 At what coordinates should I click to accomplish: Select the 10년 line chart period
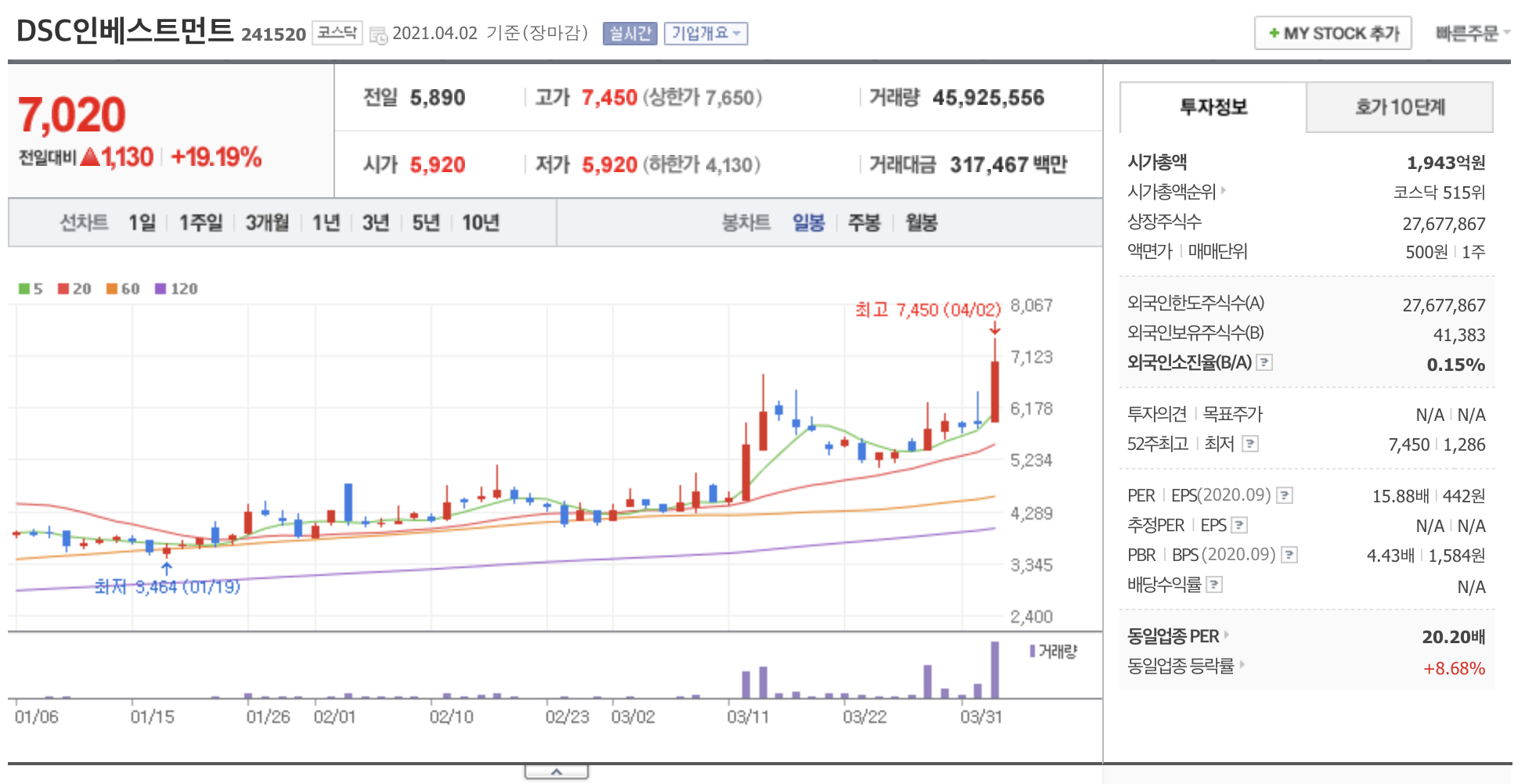tap(481, 223)
